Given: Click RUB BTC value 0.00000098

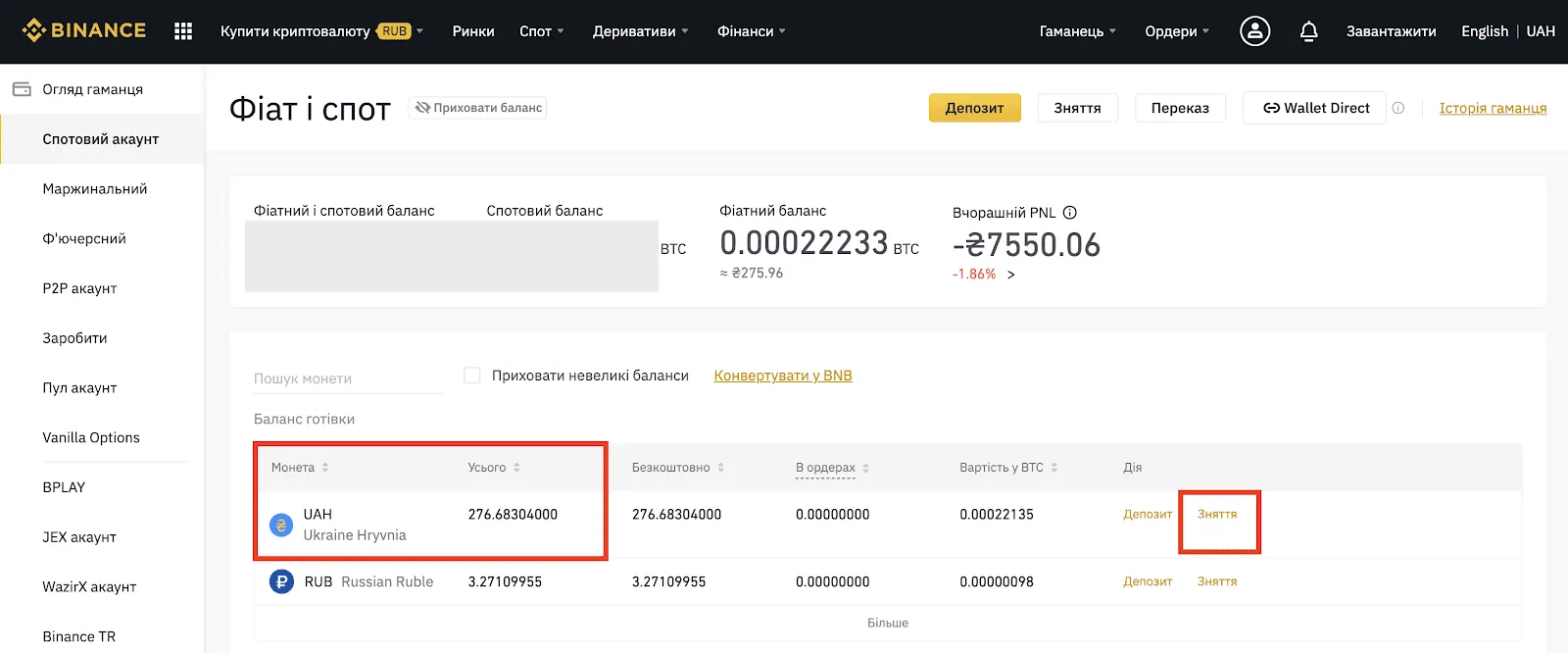Looking at the screenshot, I should (997, 581).
